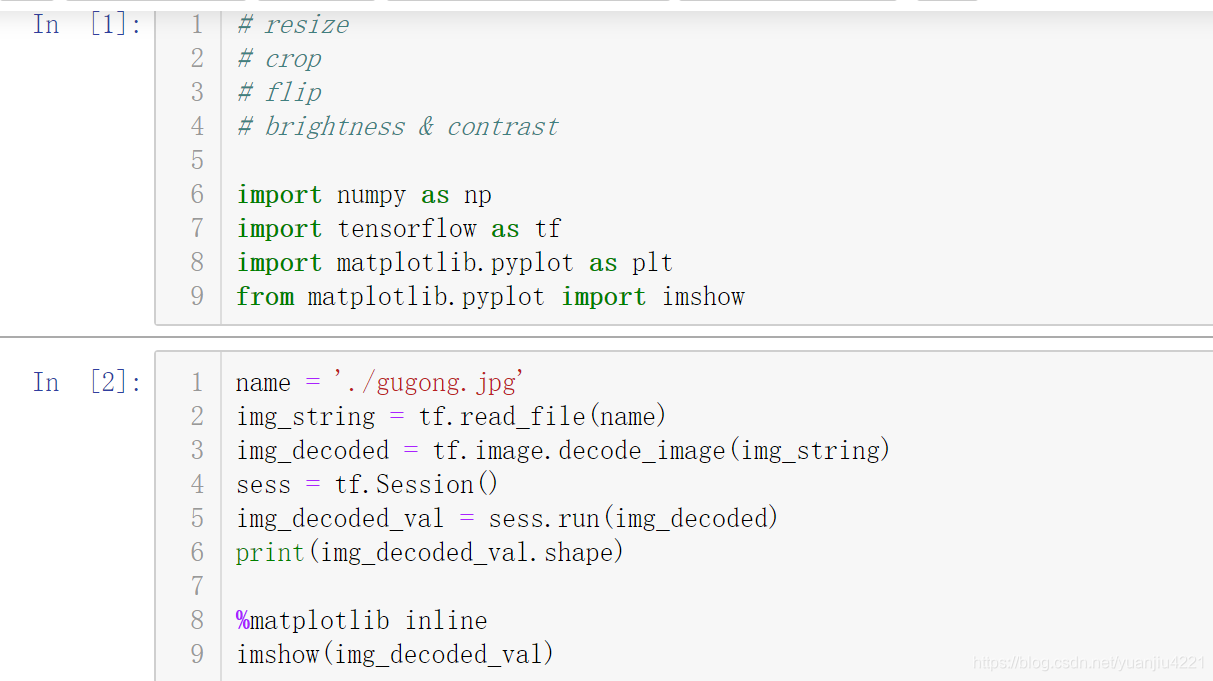Image resolution: width=1213 pixels, height=681 pixels.
Task: Click the '# flip' comment line
Action: point(279,93)
